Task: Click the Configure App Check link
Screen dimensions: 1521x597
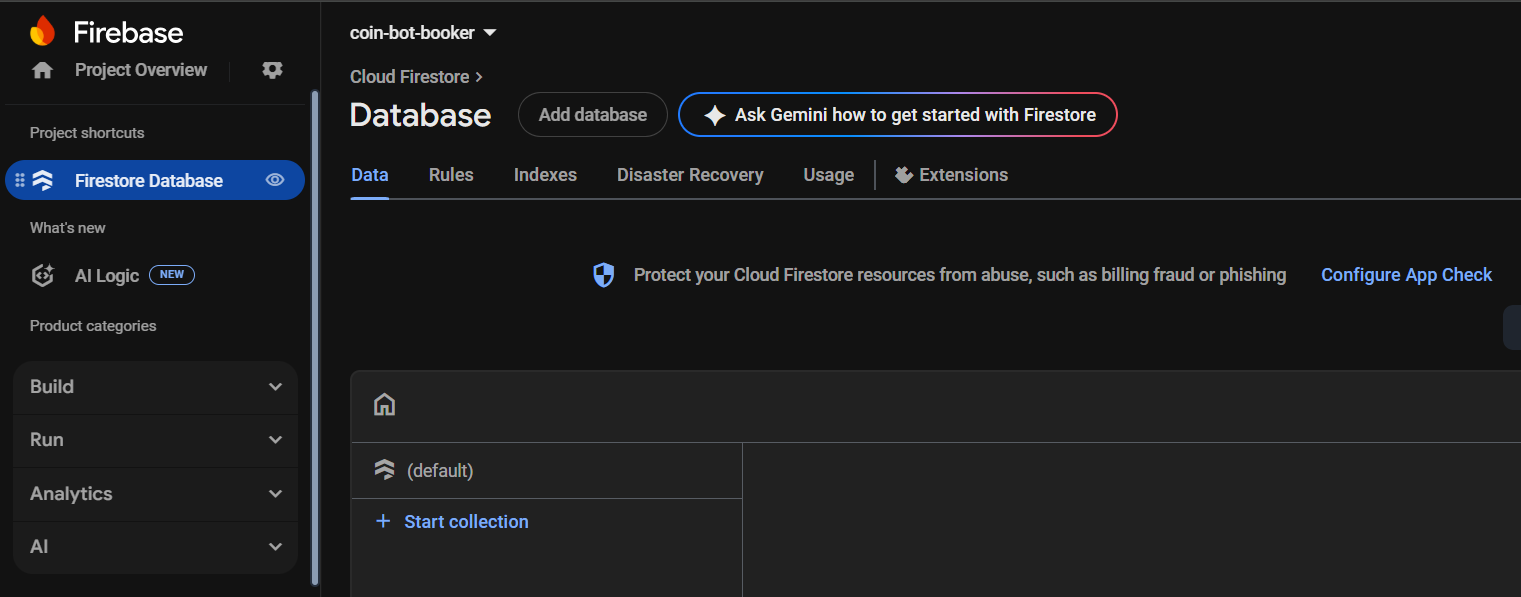Action: pos(1406,275)
